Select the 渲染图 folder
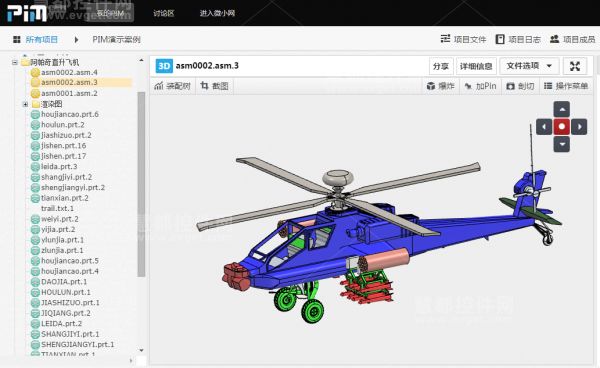This screenshot has width=600, height=368. (x=52, y=104)
